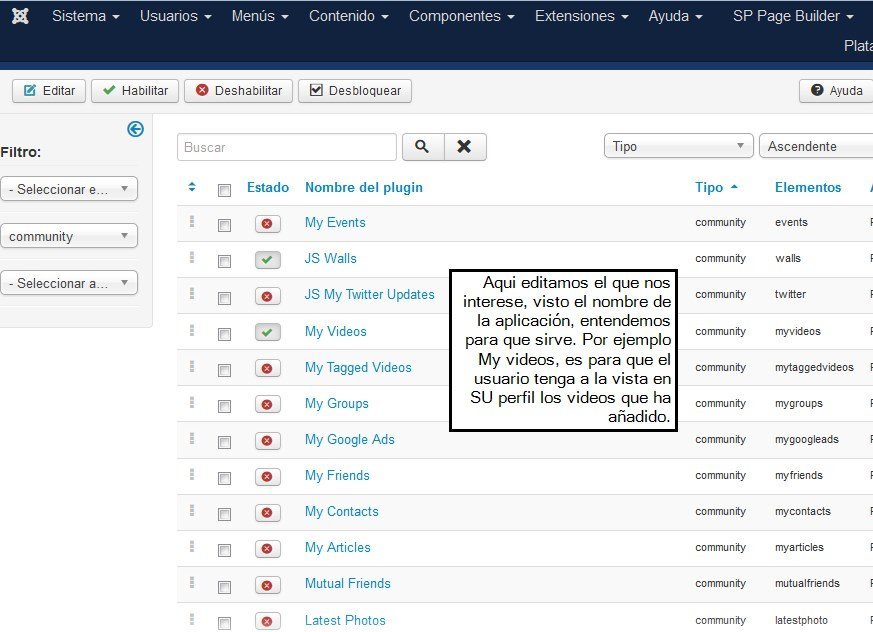Open the Latest Photos plugin link
873x632 pixels.
tap(345, 620)
